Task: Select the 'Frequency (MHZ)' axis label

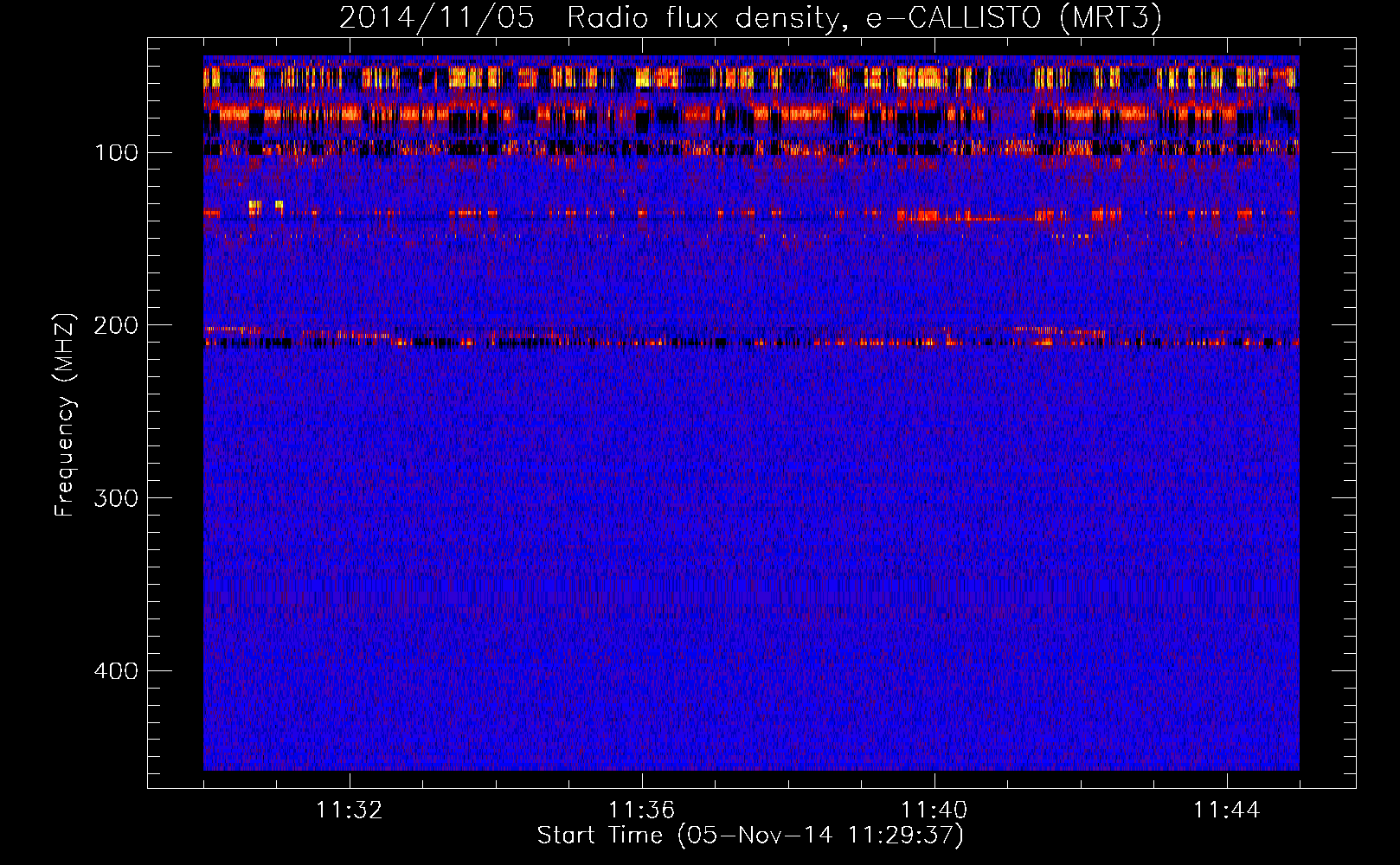Action: pos(65,415)
